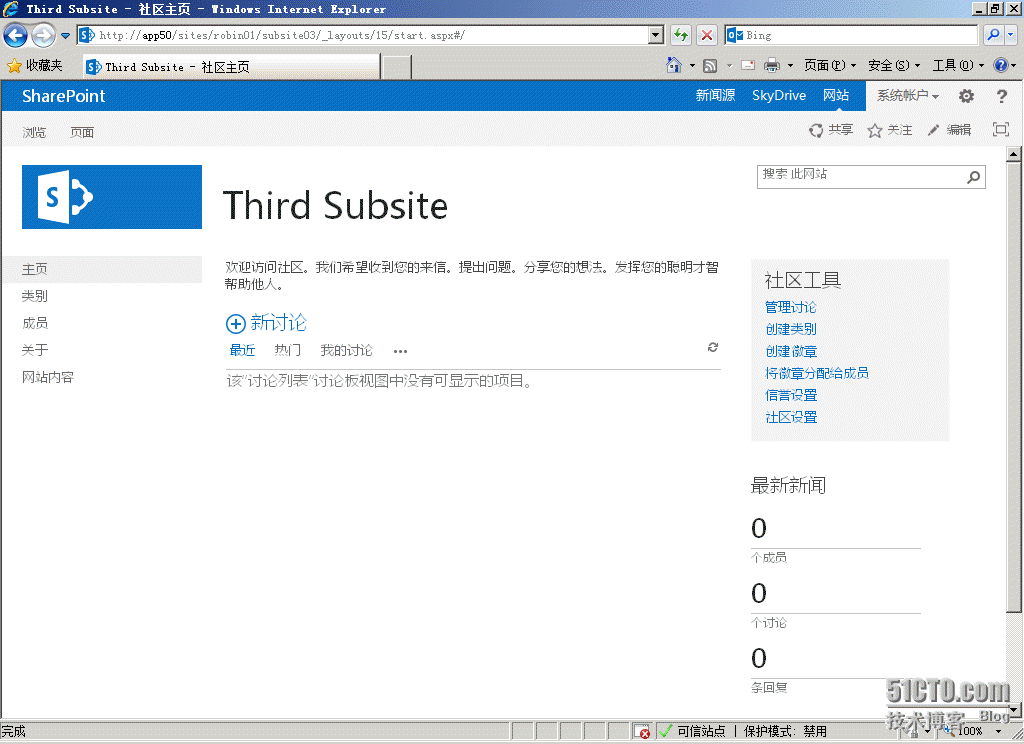1024x744 pixels.
Task: Click the Read Mail envelope icon
Action: 748,65
